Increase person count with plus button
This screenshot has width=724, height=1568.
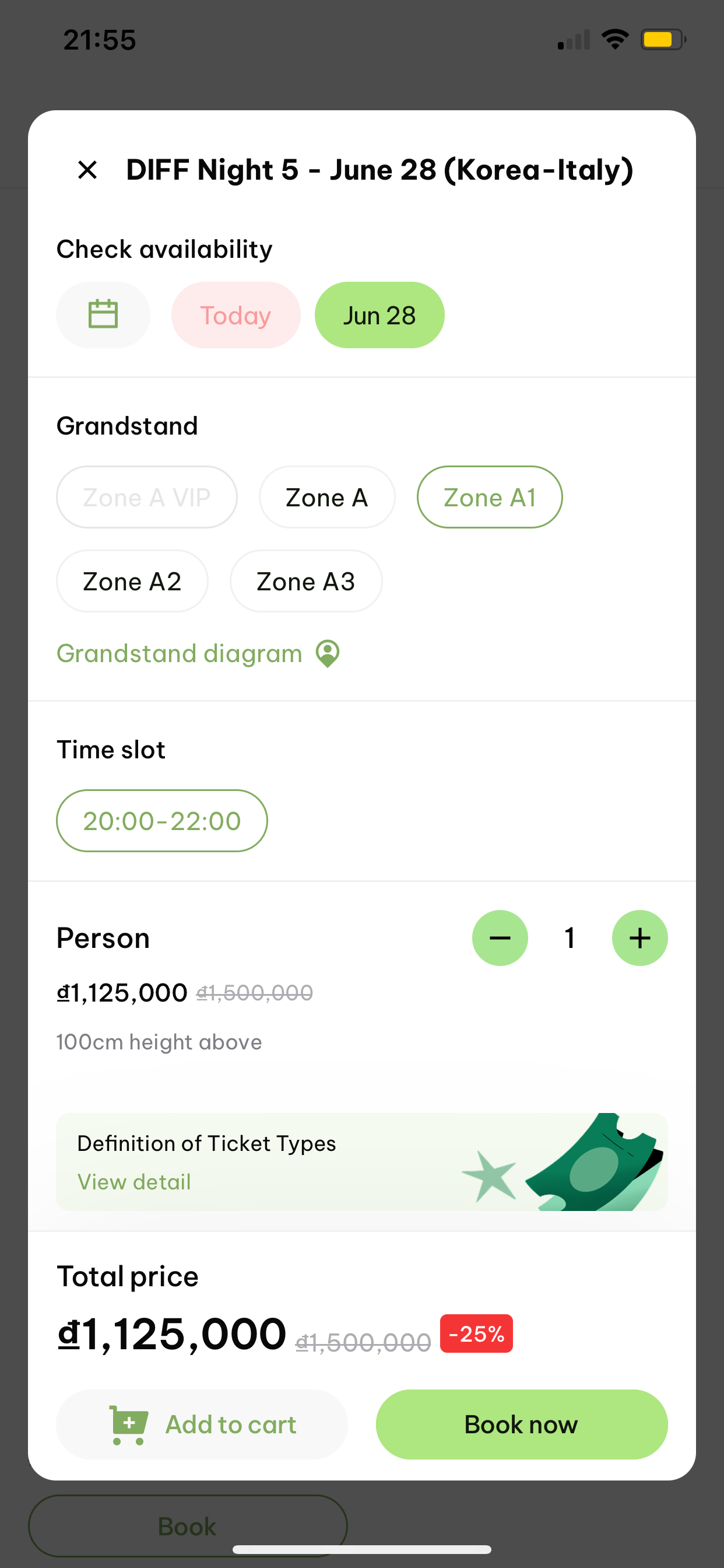(x=639, y=938)
